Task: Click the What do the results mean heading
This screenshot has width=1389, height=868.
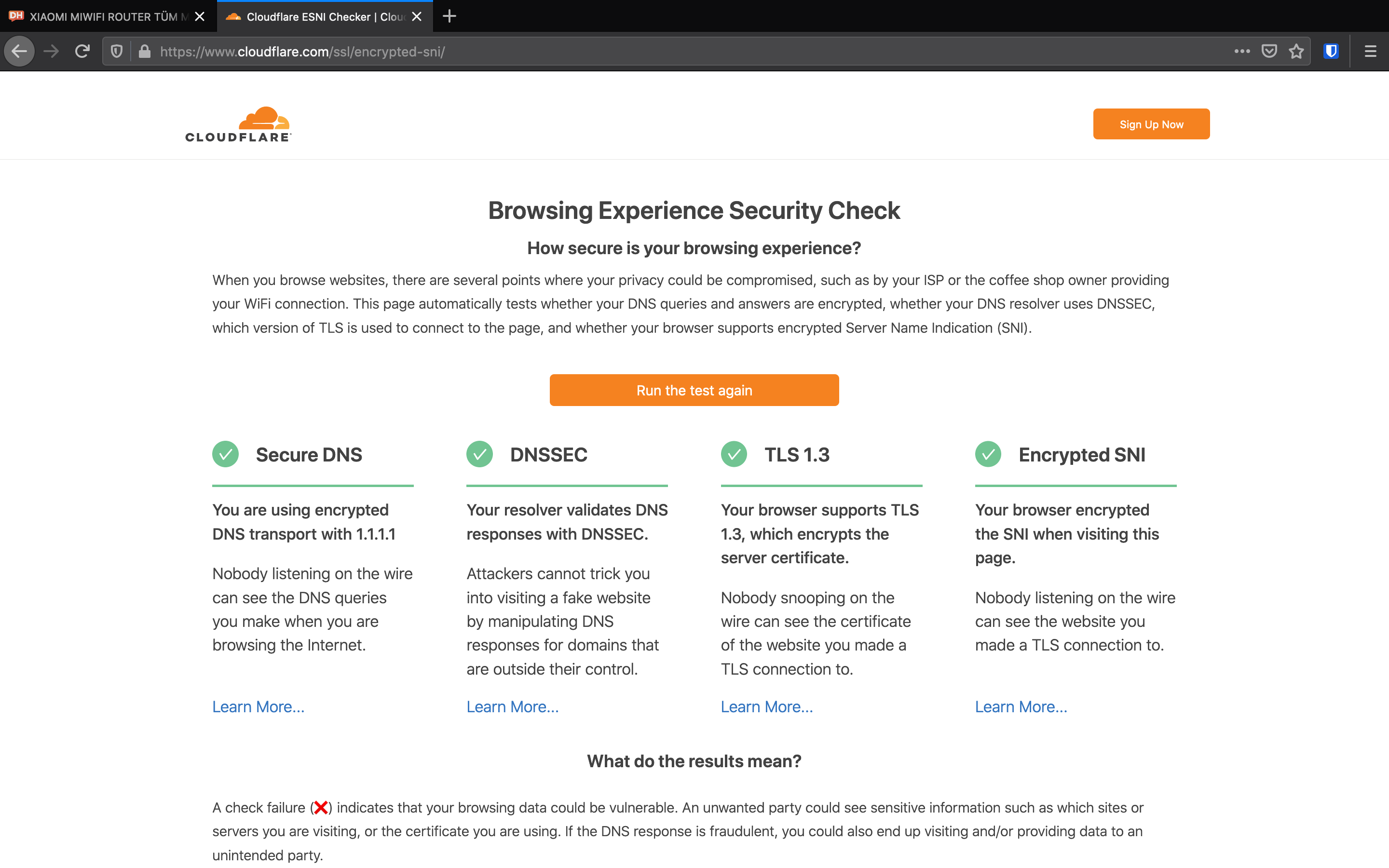Action: [x=694, y=761]
